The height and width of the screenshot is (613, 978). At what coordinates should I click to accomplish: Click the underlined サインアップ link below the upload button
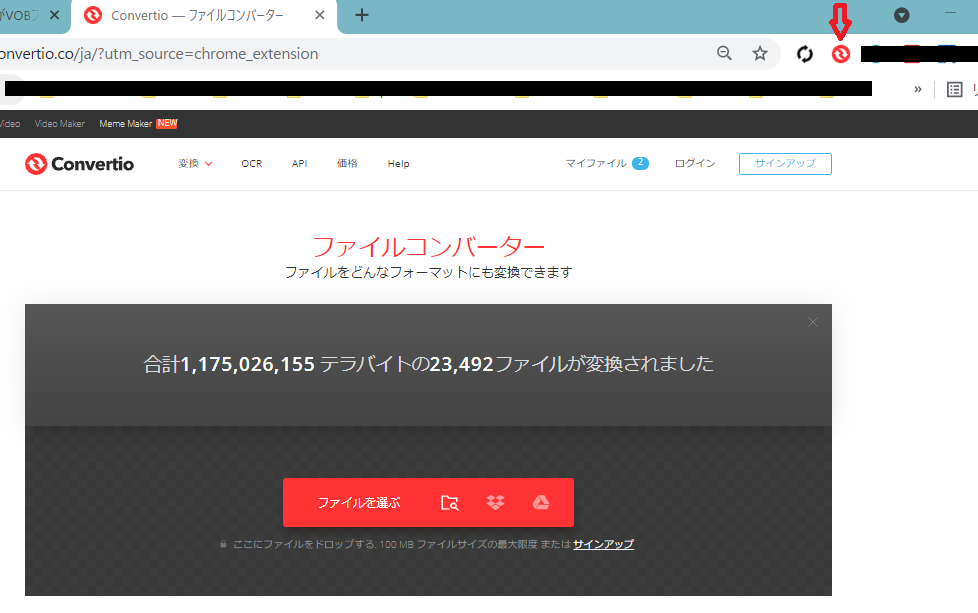coord(603,544)
